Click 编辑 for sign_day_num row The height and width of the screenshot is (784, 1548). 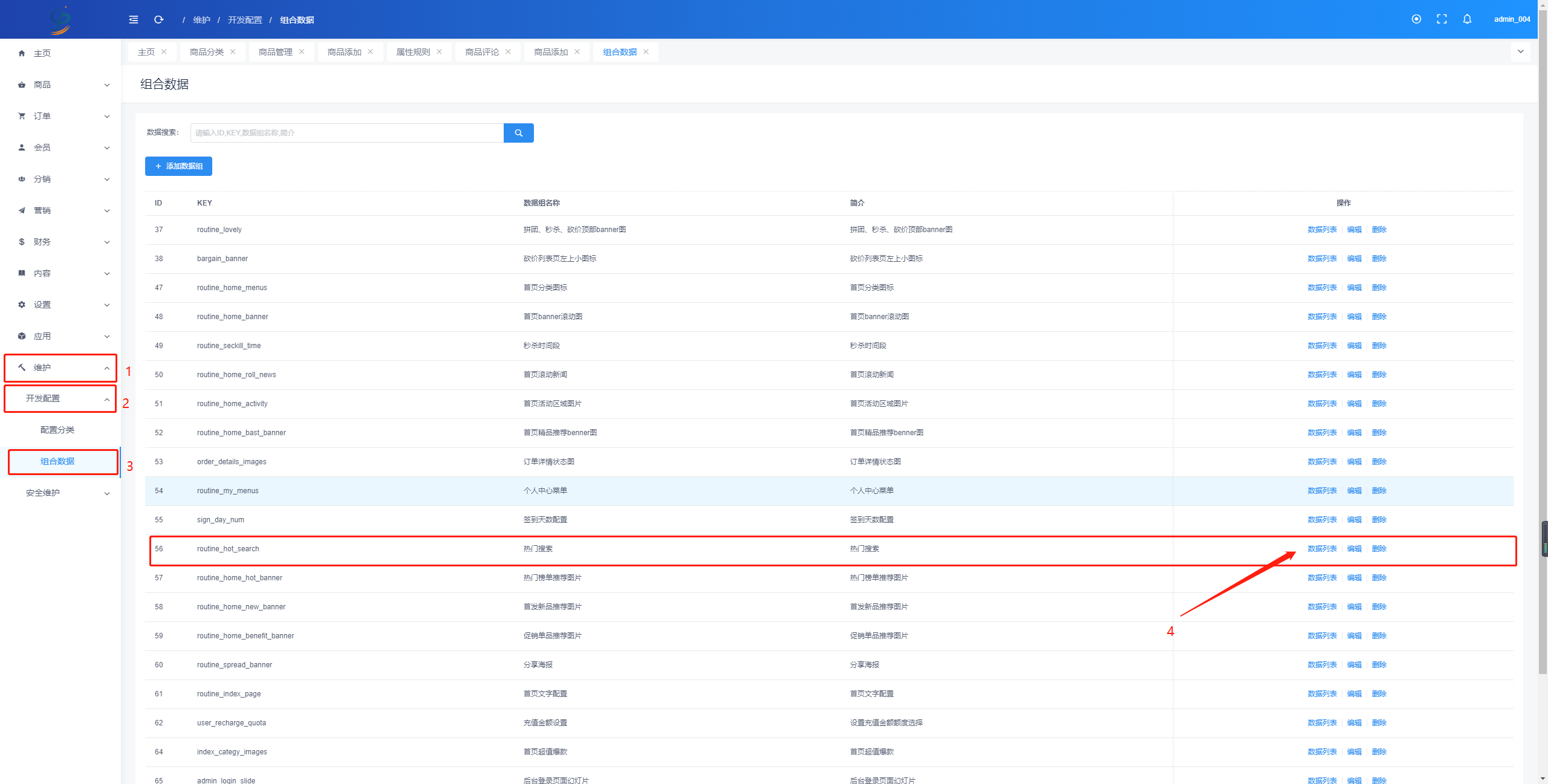(x=1354, y=520)
